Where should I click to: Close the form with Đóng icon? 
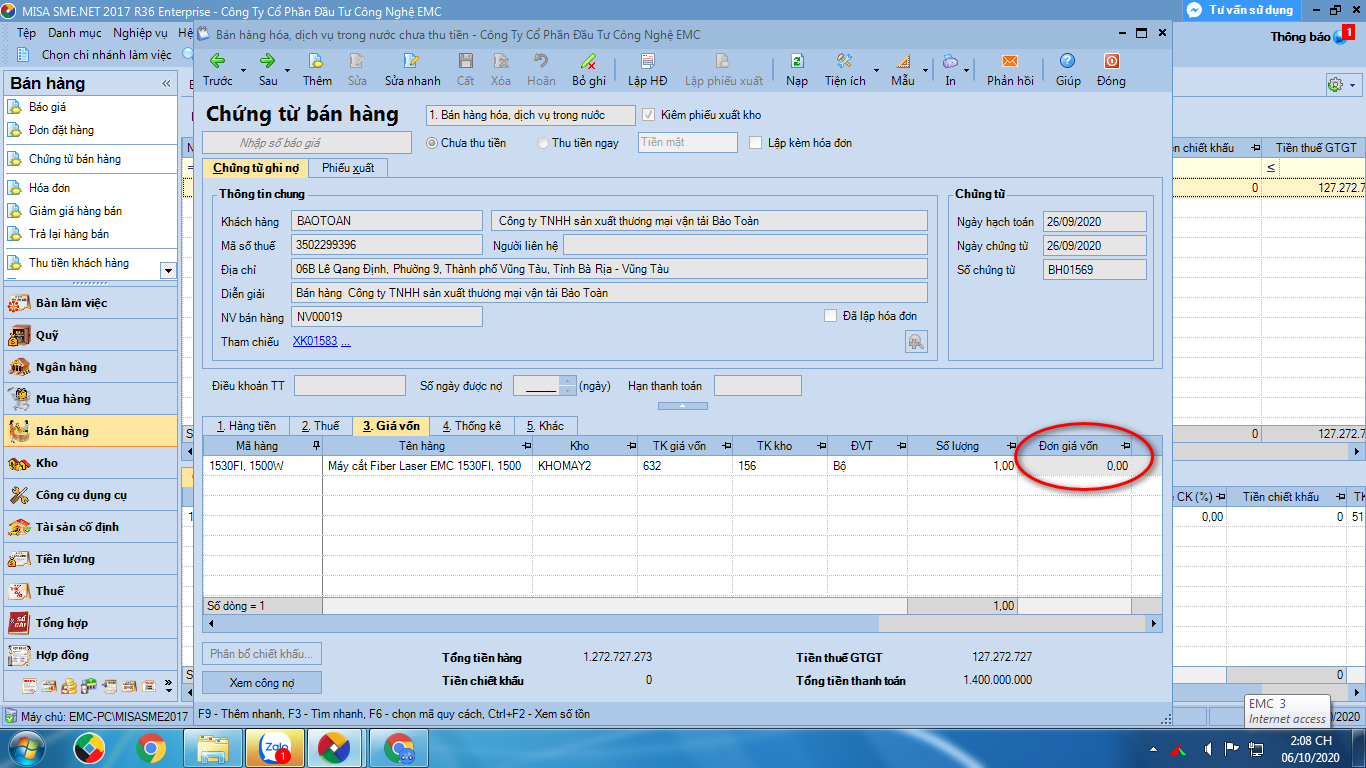coord(1111,70)
